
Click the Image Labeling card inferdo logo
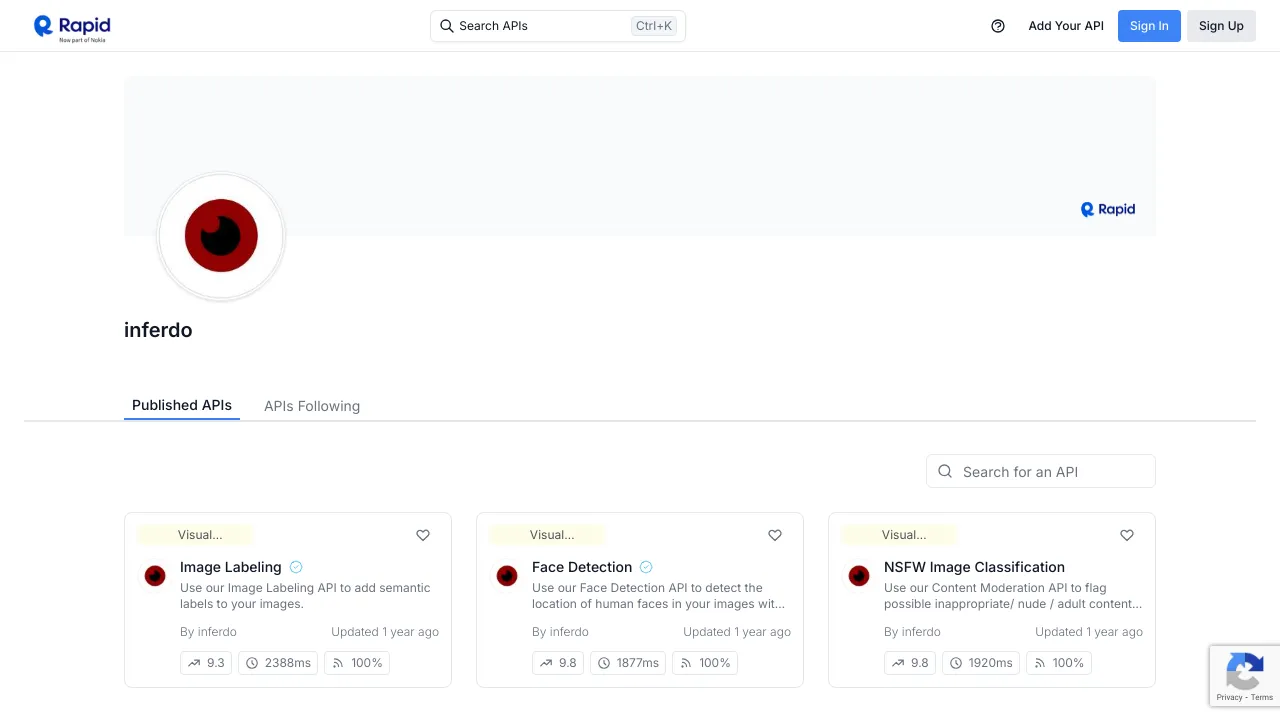[x=155, y=576]
